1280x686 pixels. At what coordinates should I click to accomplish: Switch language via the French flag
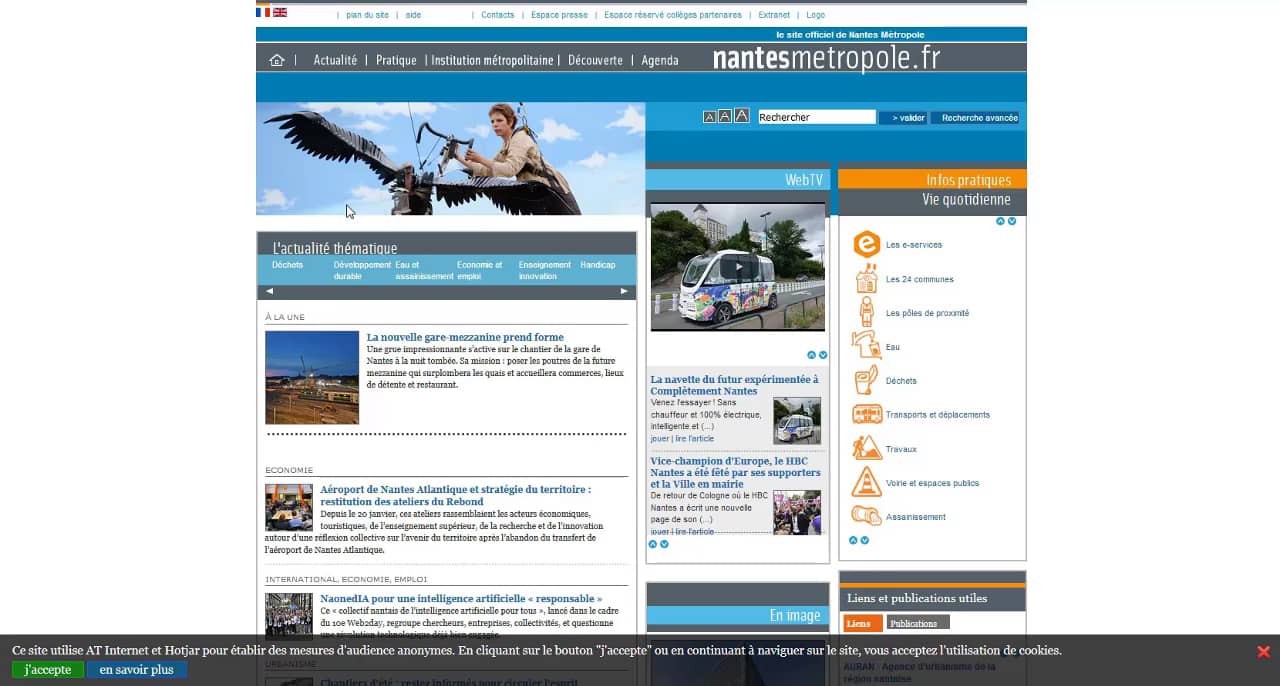[x=263, y=12]
